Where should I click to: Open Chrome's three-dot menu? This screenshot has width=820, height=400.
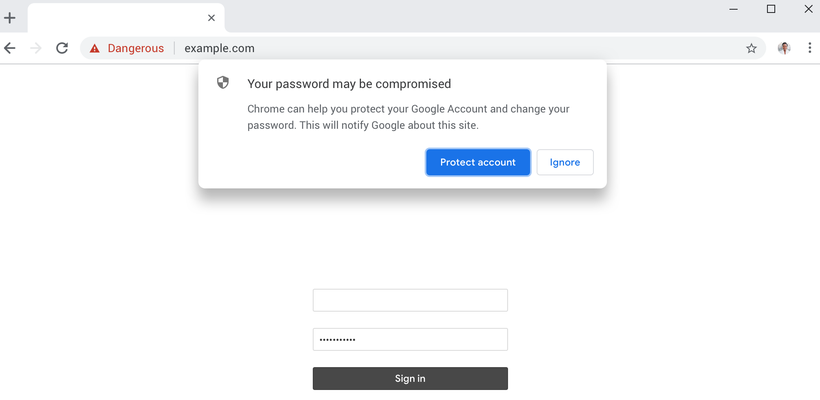[x=810, y=48]
